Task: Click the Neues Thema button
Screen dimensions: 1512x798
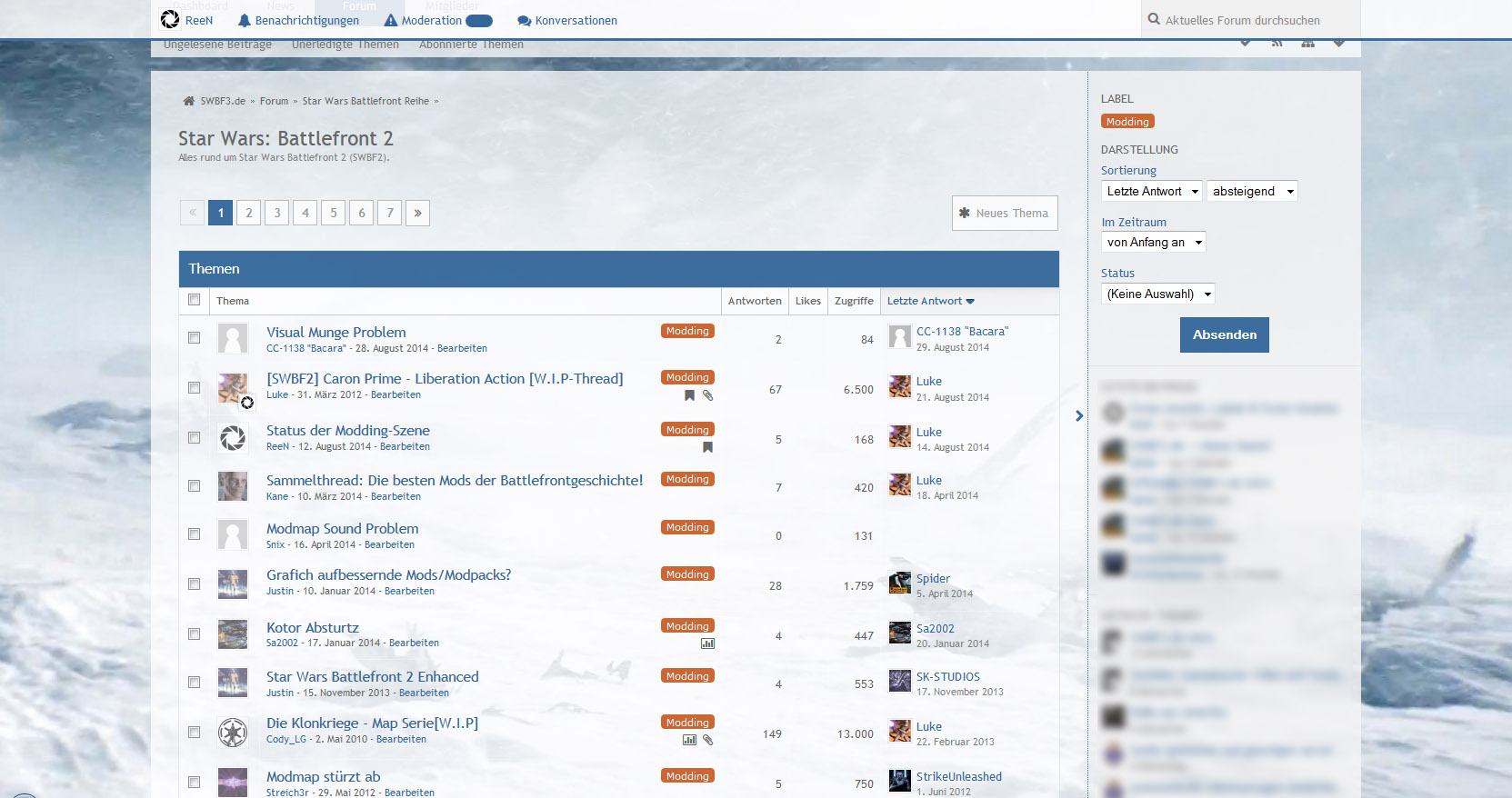Action: 1005,213
